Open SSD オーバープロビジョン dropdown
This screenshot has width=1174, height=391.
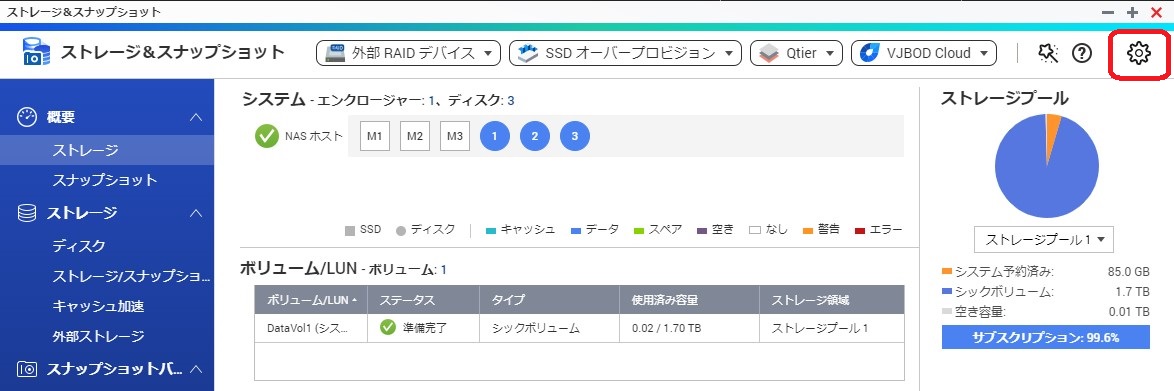625,53
